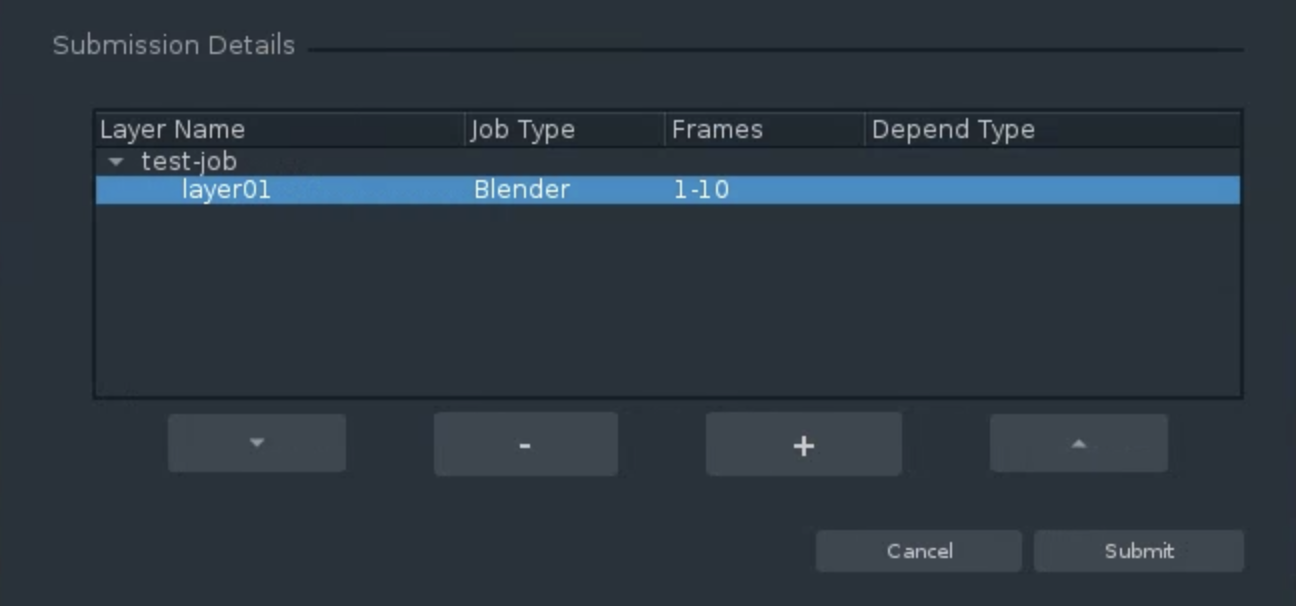Click the Submission Details section heading
Image resolution: width=1296 pixels, height=606 pixels.
point(174,45)
